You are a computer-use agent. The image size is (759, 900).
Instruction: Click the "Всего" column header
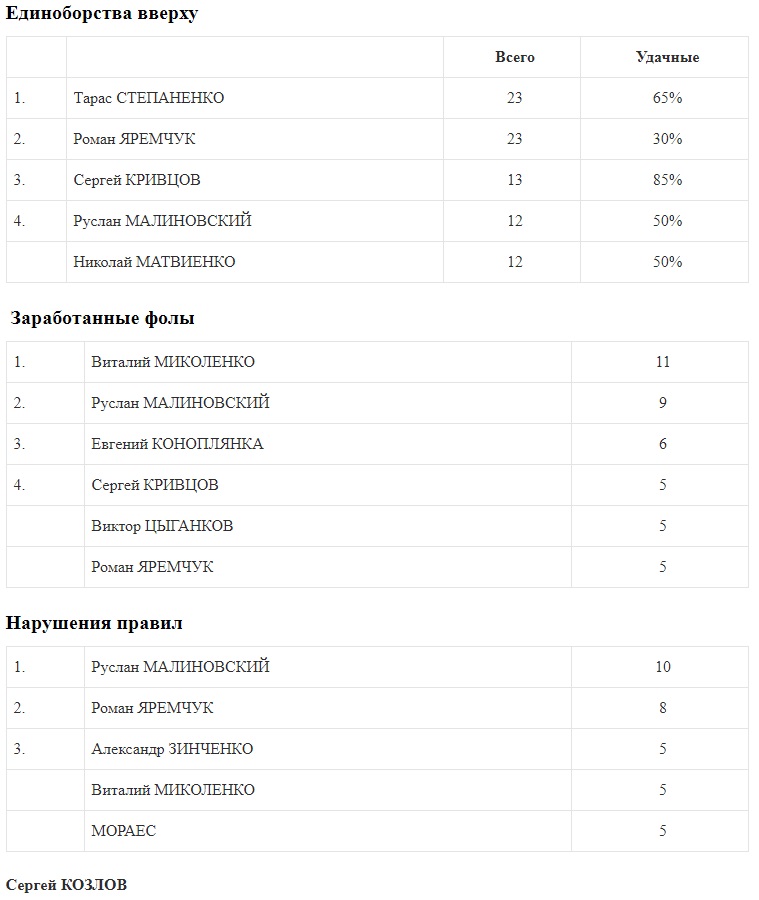[515, 57]
